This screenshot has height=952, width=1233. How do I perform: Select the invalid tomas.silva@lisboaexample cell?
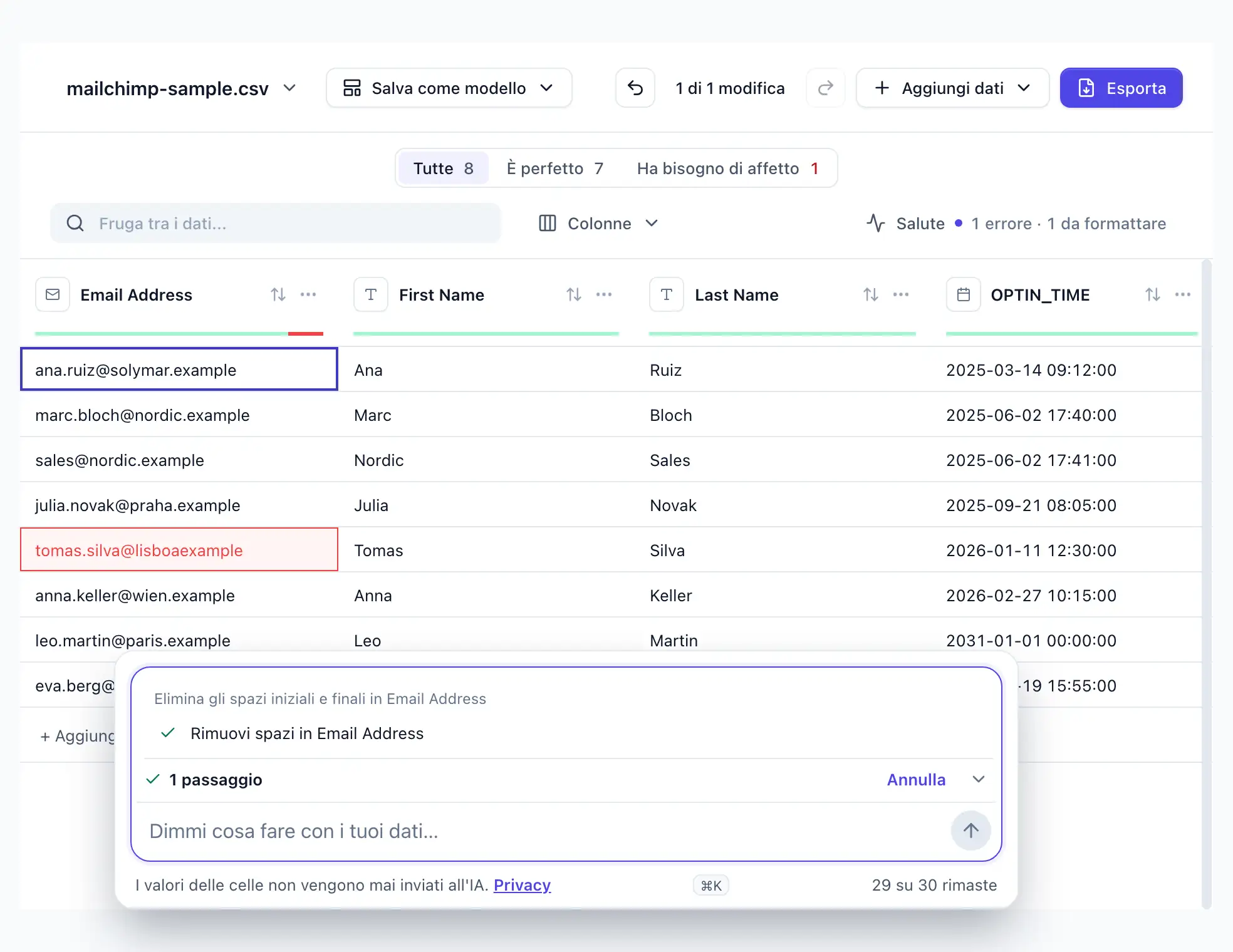click(x=179, y=550)
